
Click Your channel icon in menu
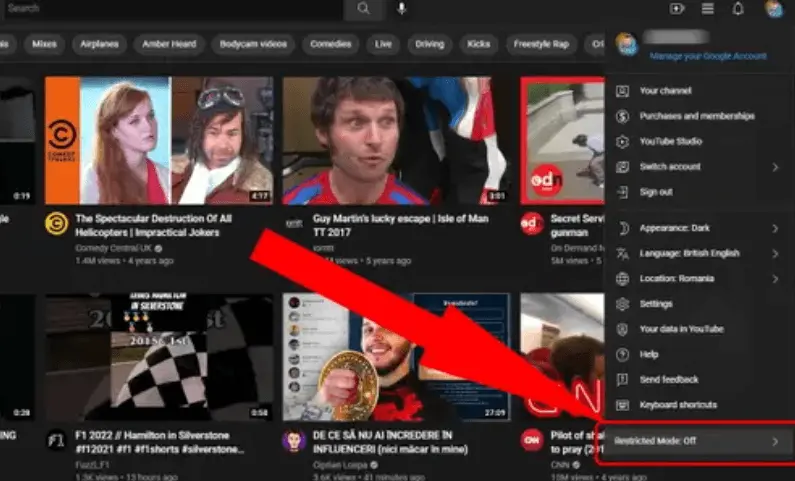[x=623, y=91]
